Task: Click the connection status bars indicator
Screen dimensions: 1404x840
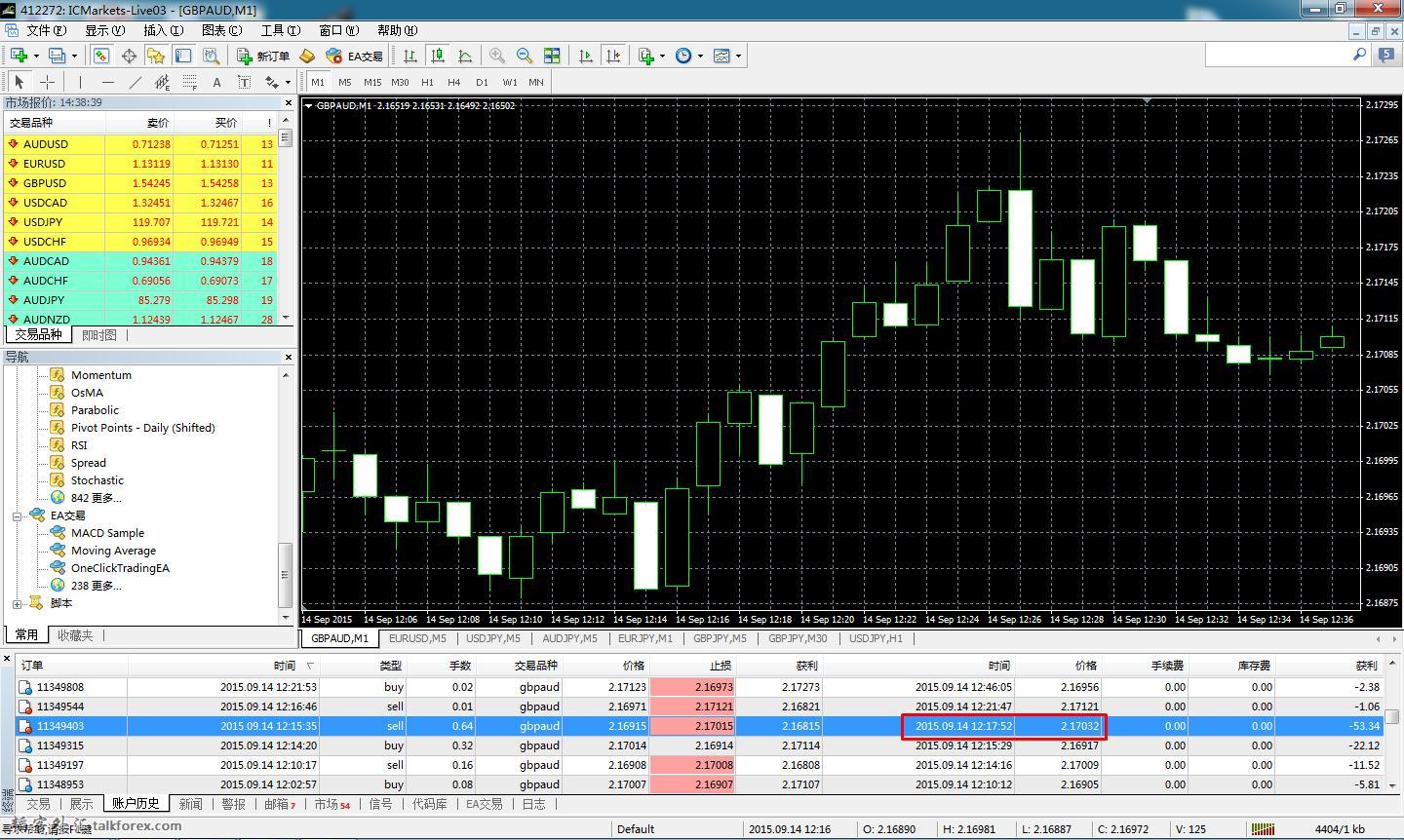Action: pyautogui.click(x=1263, y=829)
